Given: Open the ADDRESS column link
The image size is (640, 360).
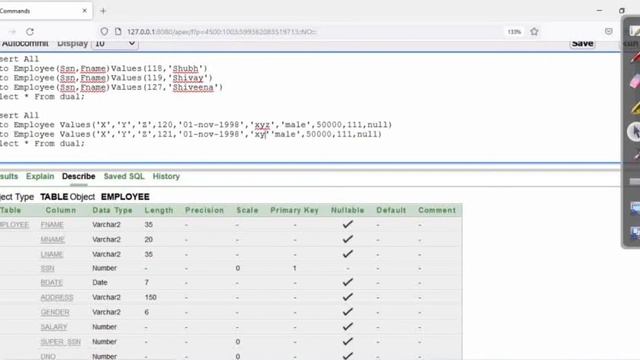Looking at the screenshot, I should pyautogui.click(x=57, y=298).
